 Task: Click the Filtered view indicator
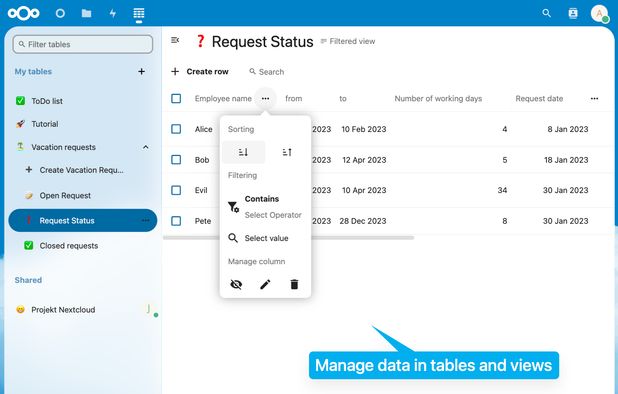[348, 41]
